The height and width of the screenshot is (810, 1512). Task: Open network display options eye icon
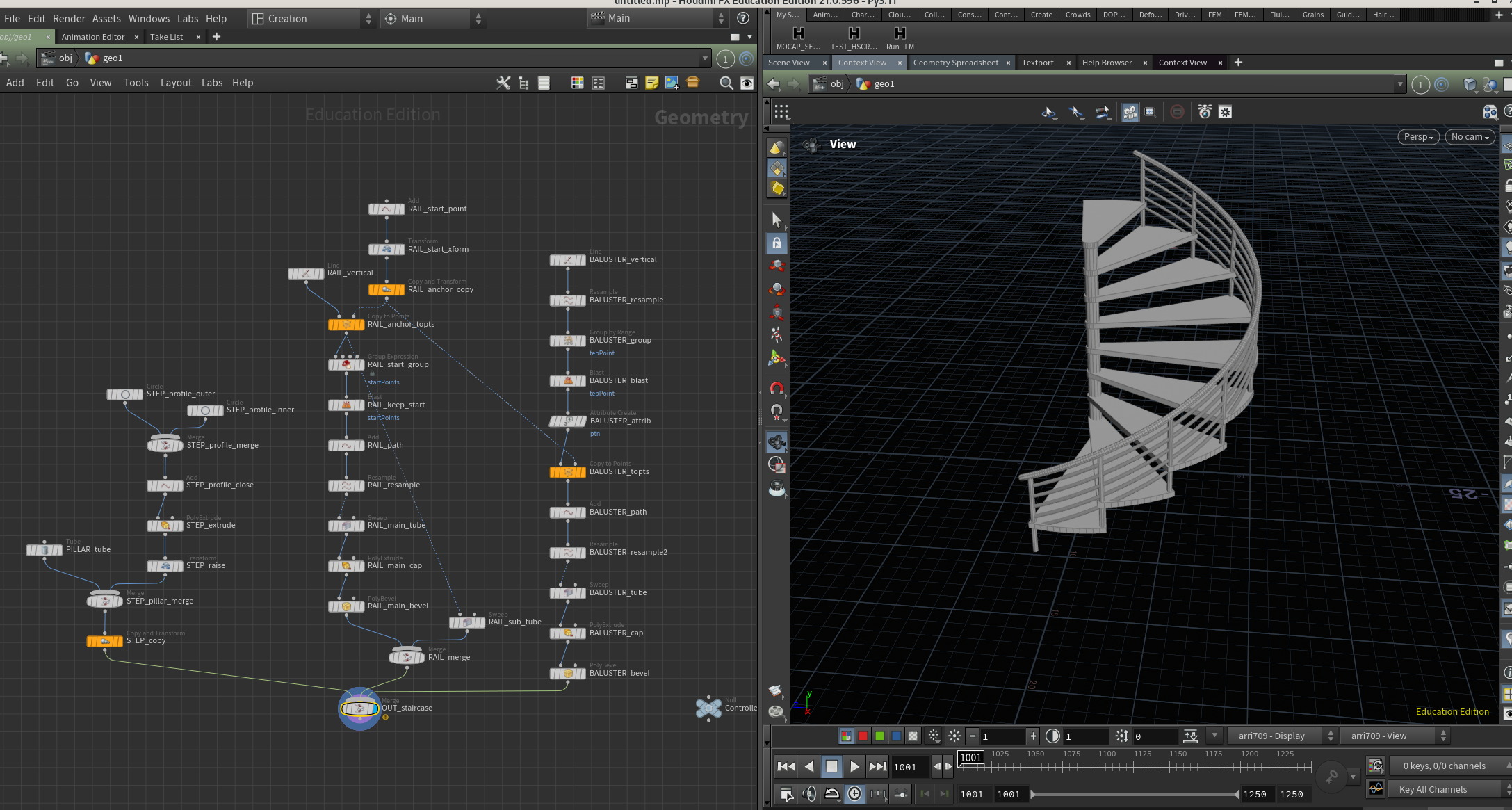(x=747, y=83)
